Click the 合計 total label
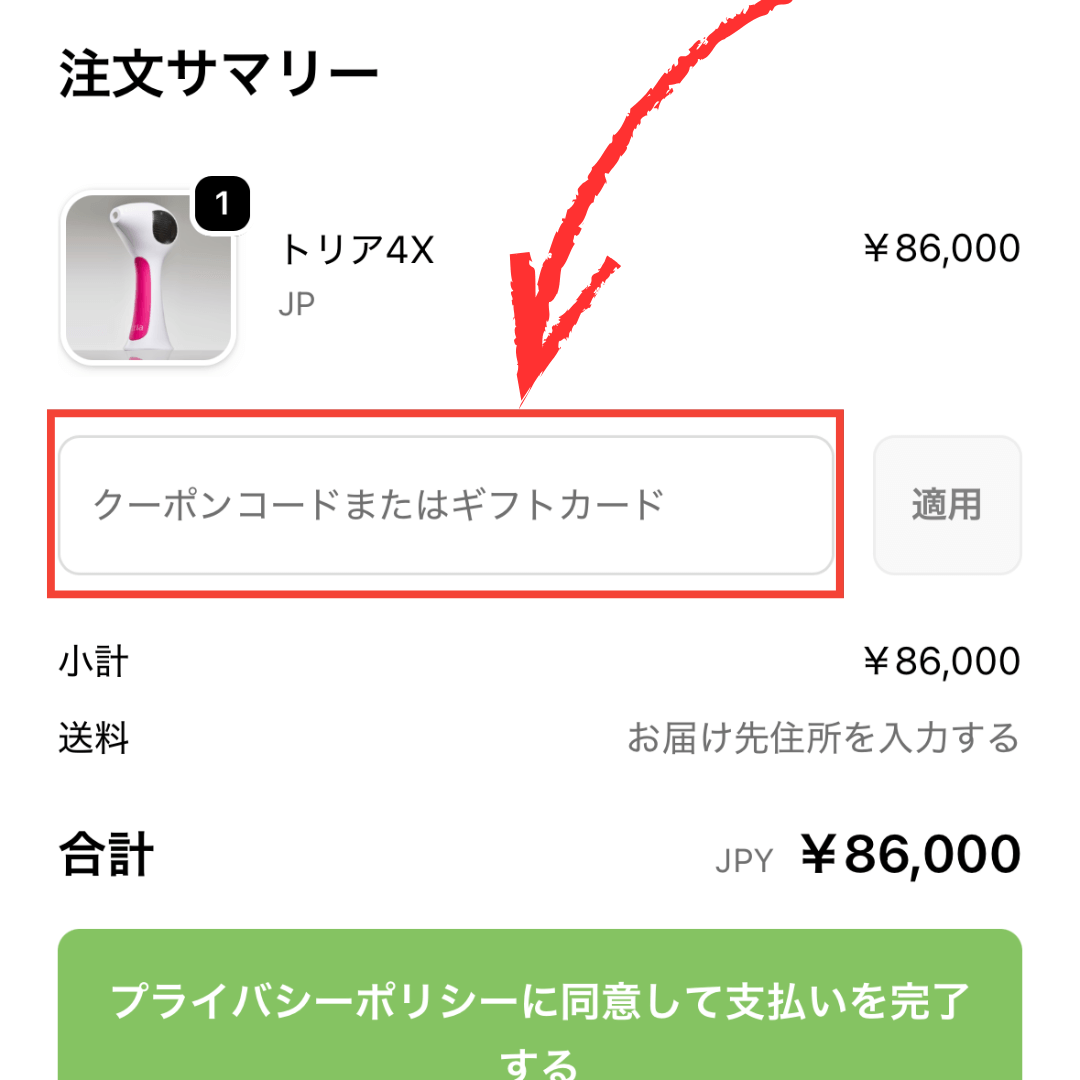This screenshot has width=1080, height=1080. pyautogui.click(x=106, y=856)
